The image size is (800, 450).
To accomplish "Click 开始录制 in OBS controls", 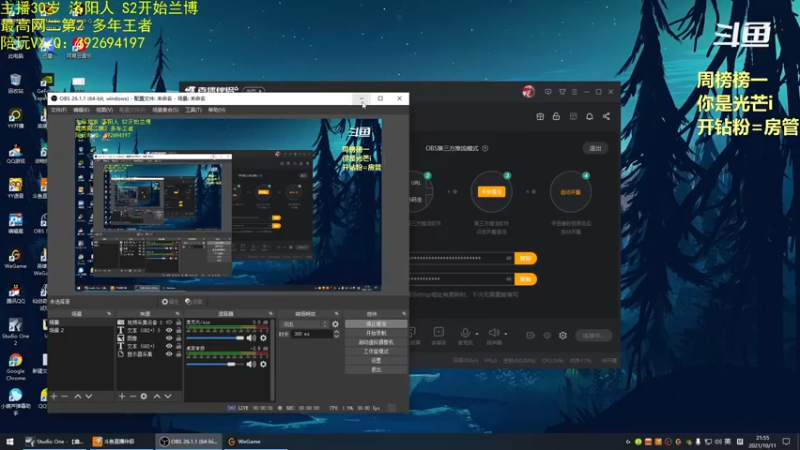I will [376, 333].
